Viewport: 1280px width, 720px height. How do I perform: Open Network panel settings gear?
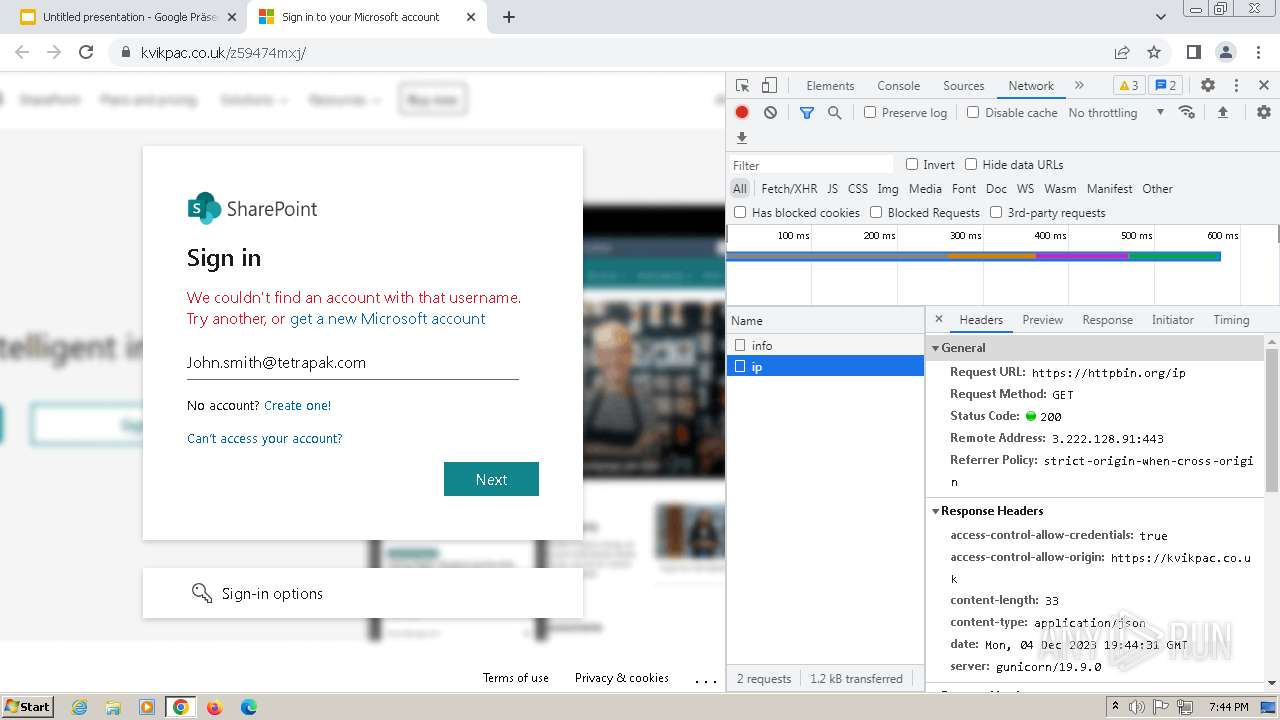[x=1264, y=112]
